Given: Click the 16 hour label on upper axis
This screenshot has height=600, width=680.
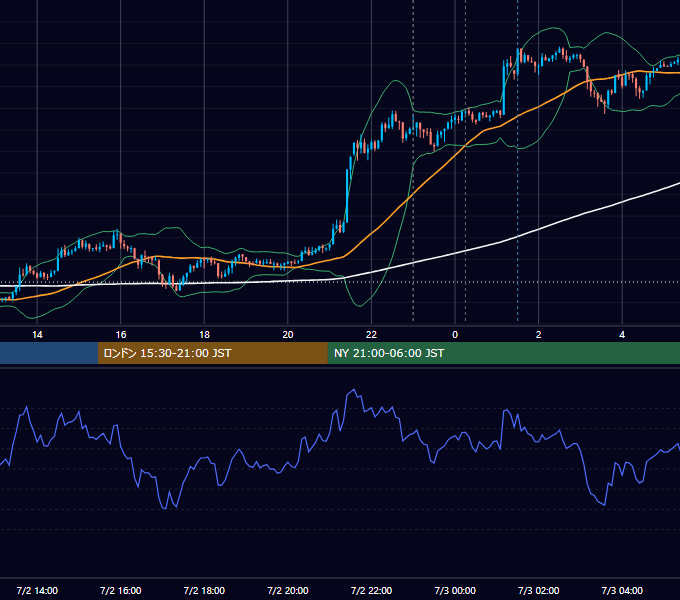Looking at the screenshot, I should pyautogui.click(x=121, y=335).
